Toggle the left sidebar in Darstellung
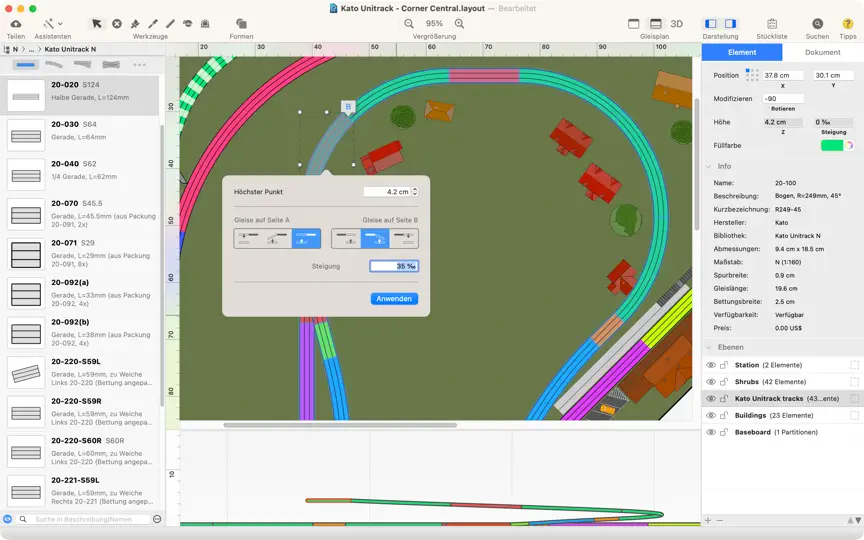This screenshot has height=540, width=864. [711, 24]
